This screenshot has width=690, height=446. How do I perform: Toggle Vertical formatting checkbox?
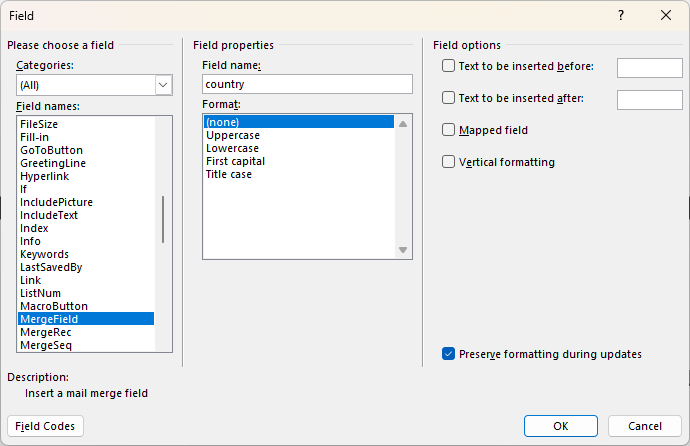tap(449, 162)
